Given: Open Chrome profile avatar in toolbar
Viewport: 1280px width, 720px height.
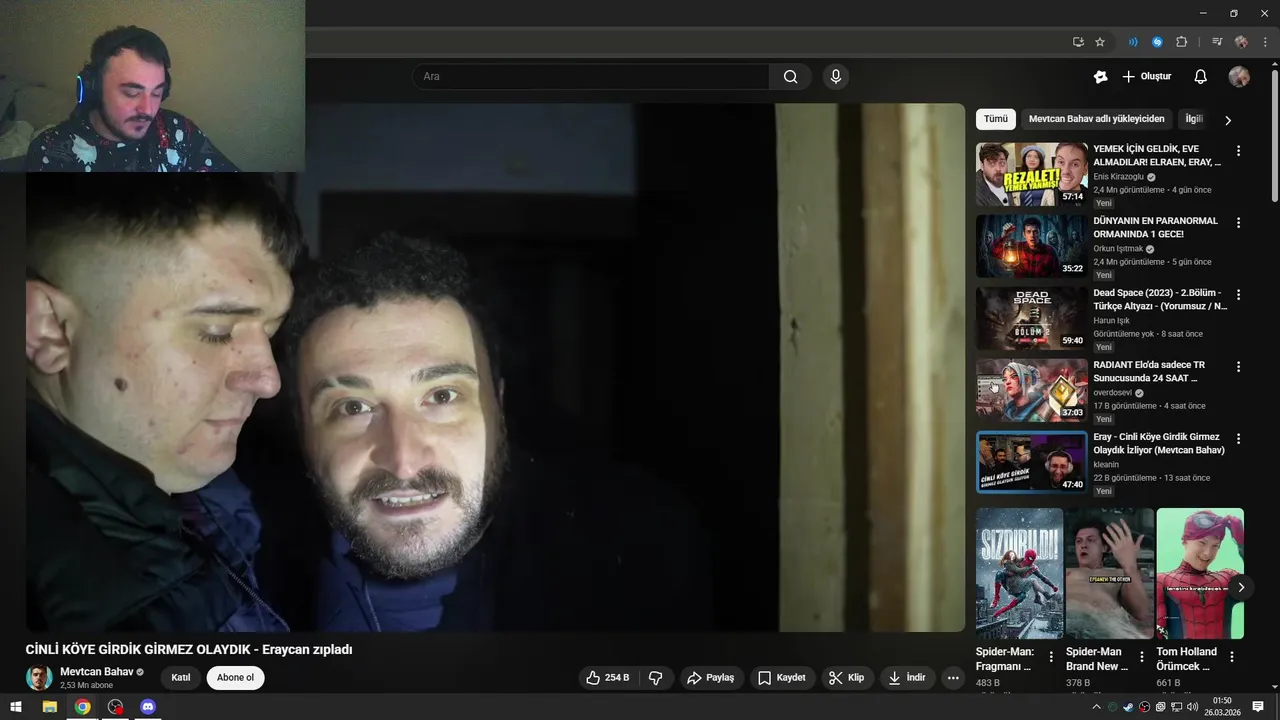Looking at the screenshot, I should (x=1241, y=42).
